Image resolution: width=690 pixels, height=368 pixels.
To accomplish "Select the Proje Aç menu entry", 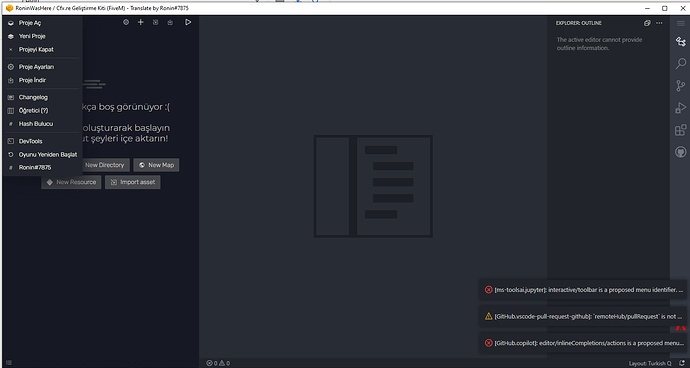I will (x=42, y=23).
